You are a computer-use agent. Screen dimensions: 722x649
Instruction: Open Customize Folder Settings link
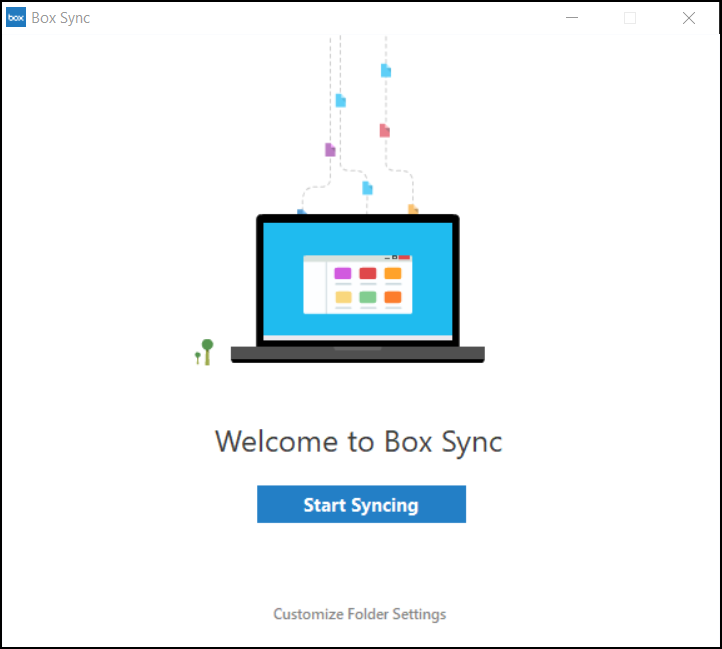coord(360,614)
